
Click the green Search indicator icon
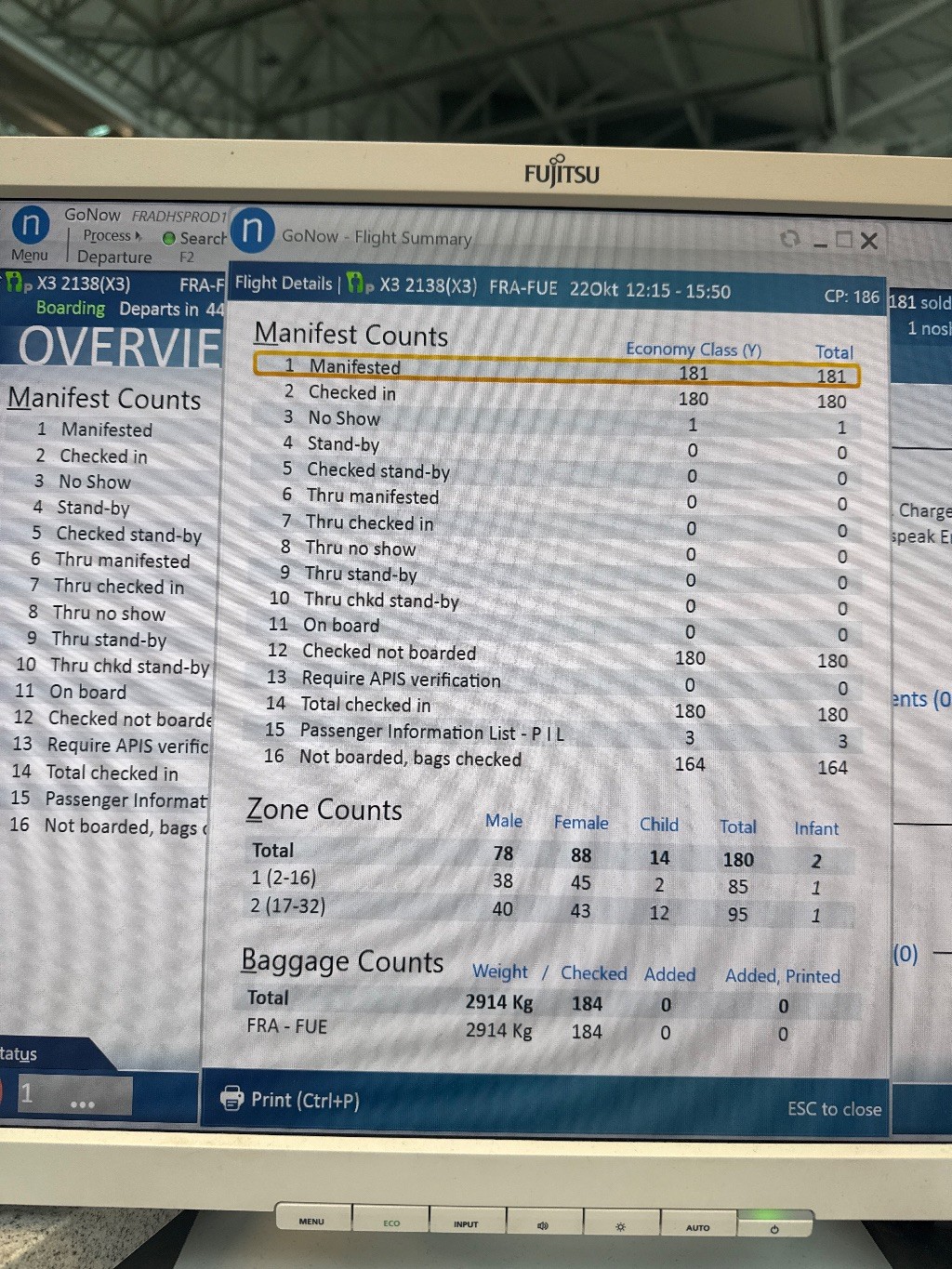click(x=168, y=238)
